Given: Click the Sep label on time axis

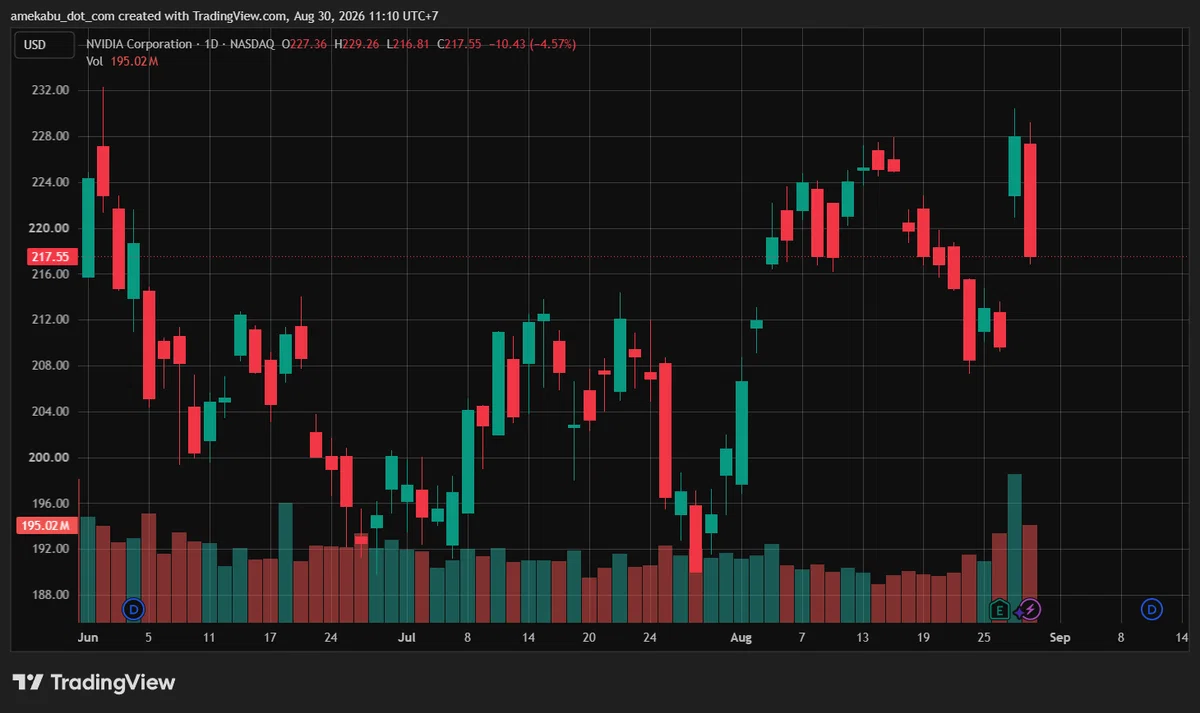Looking at the screenshot, I should tap(1061, 637).
